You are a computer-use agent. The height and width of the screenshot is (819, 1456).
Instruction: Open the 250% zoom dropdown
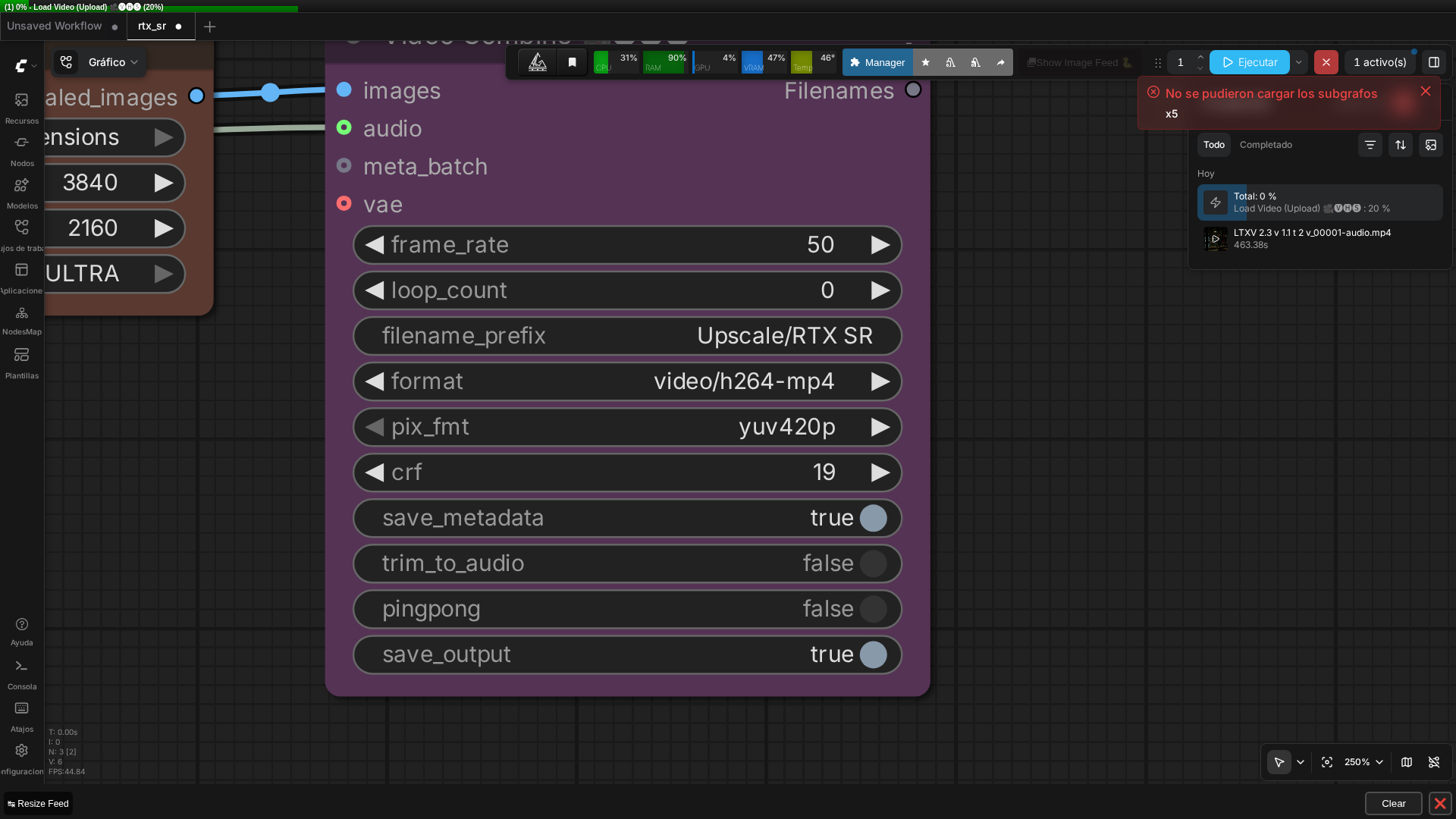[1363, 762]
